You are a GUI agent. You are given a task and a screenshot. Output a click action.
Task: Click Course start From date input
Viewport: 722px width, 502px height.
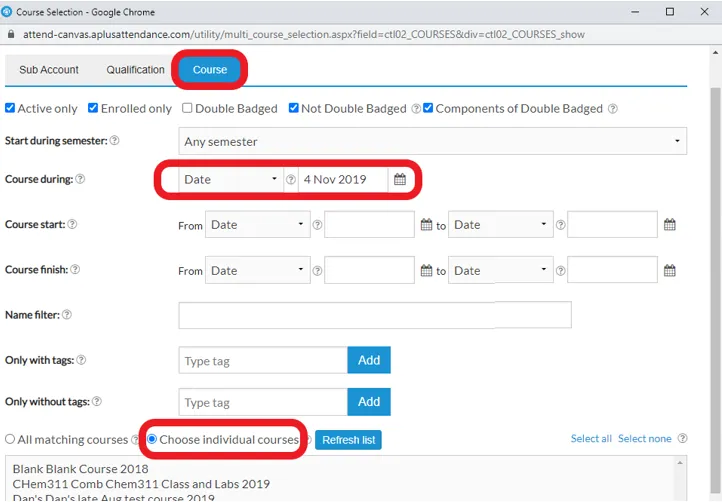point(369,225)
